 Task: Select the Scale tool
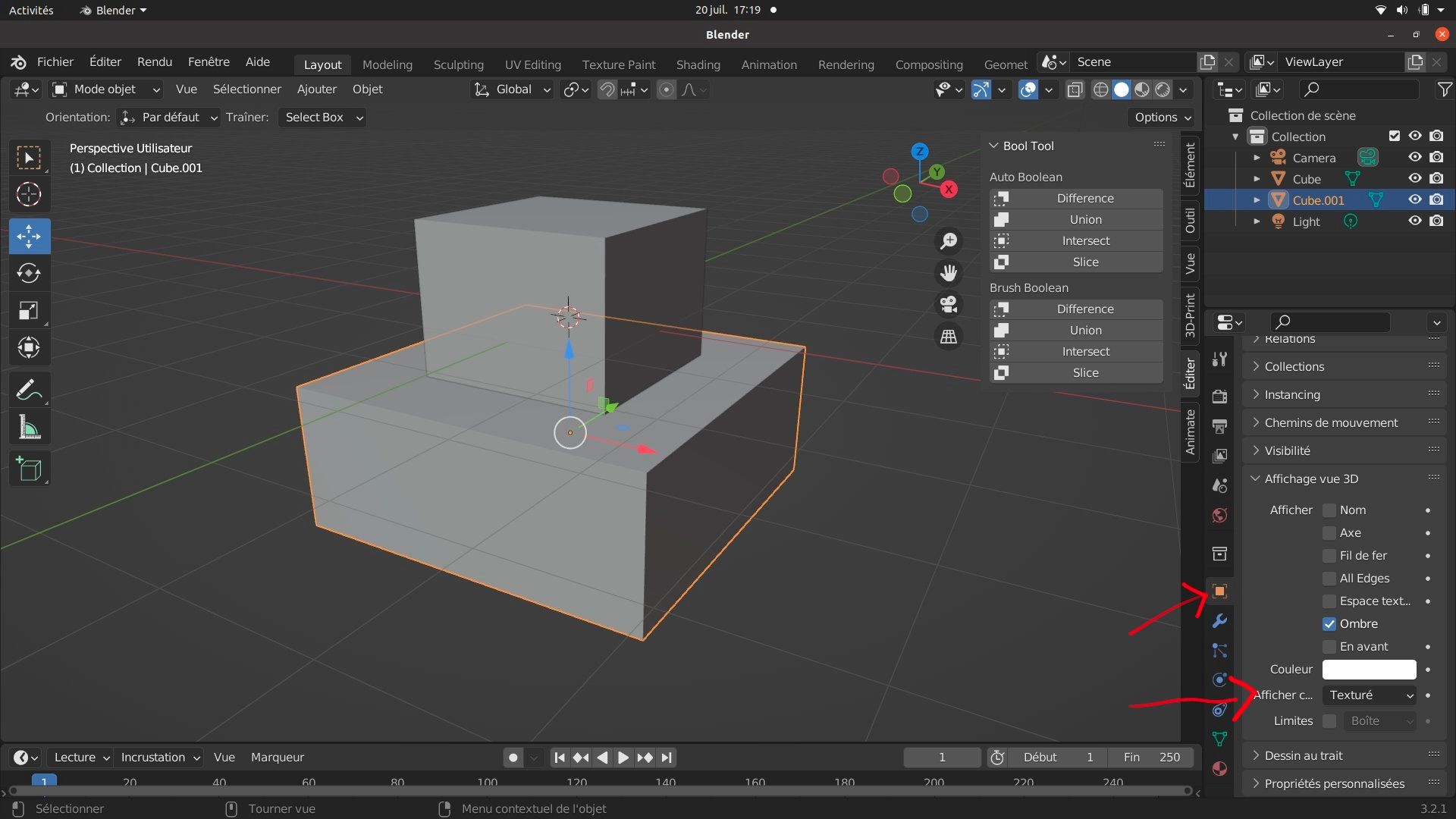[x=29, y=311]
